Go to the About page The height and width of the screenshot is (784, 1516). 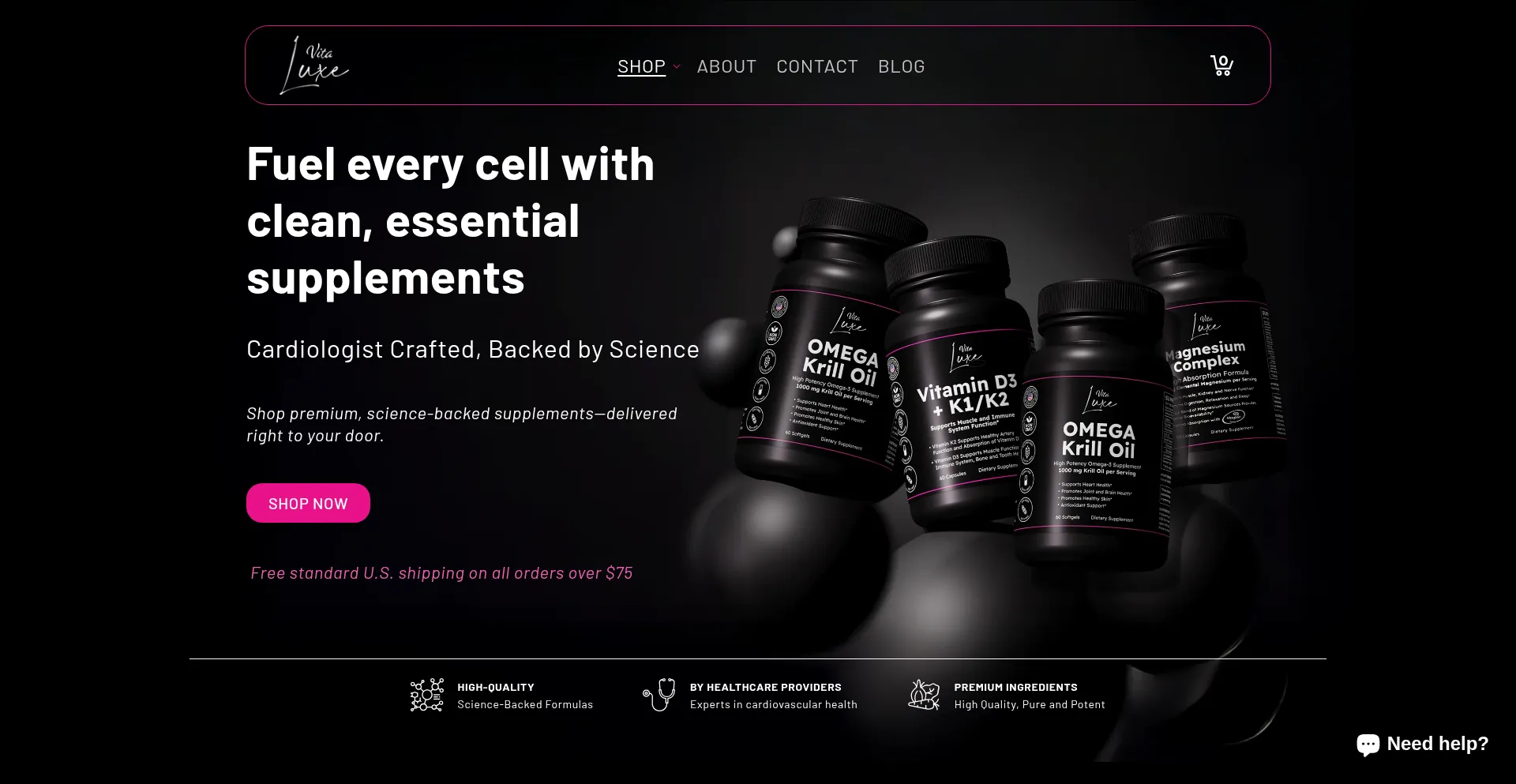(726, 66)
